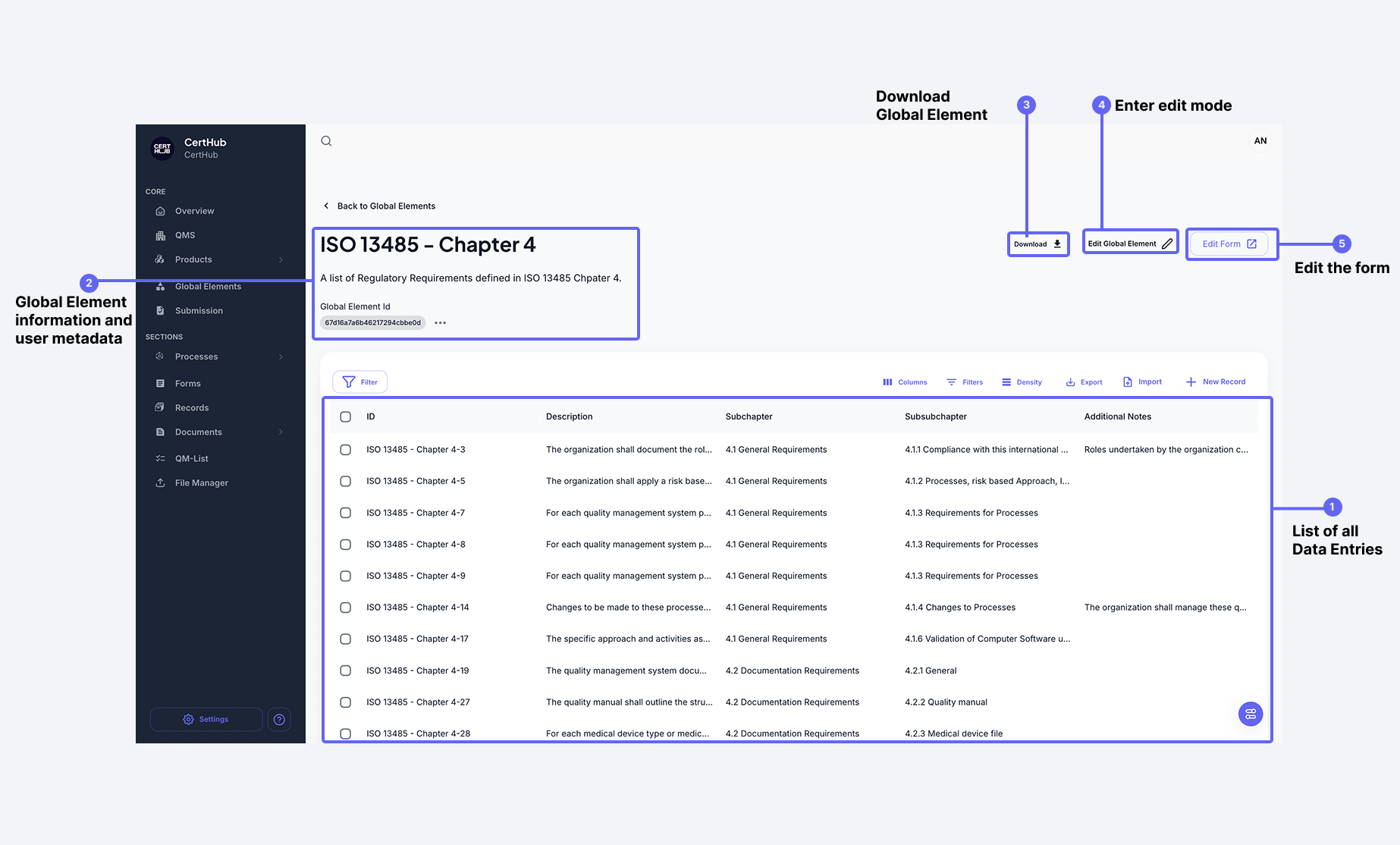Screen dimensions: 1400x845
Task: Expand the Processes sidebar section
Action: [x=281, y=357]
